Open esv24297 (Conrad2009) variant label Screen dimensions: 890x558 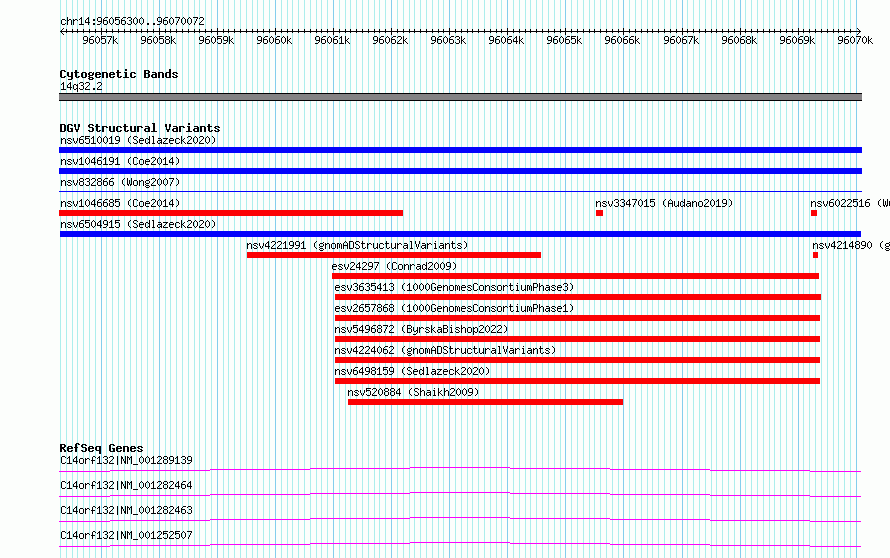coord(394,266)
